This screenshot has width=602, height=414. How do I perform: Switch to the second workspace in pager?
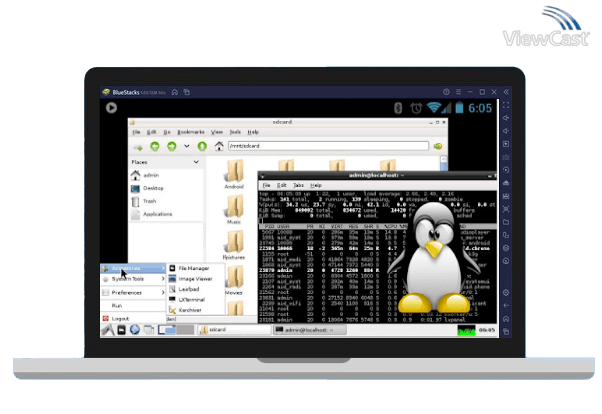185,330
